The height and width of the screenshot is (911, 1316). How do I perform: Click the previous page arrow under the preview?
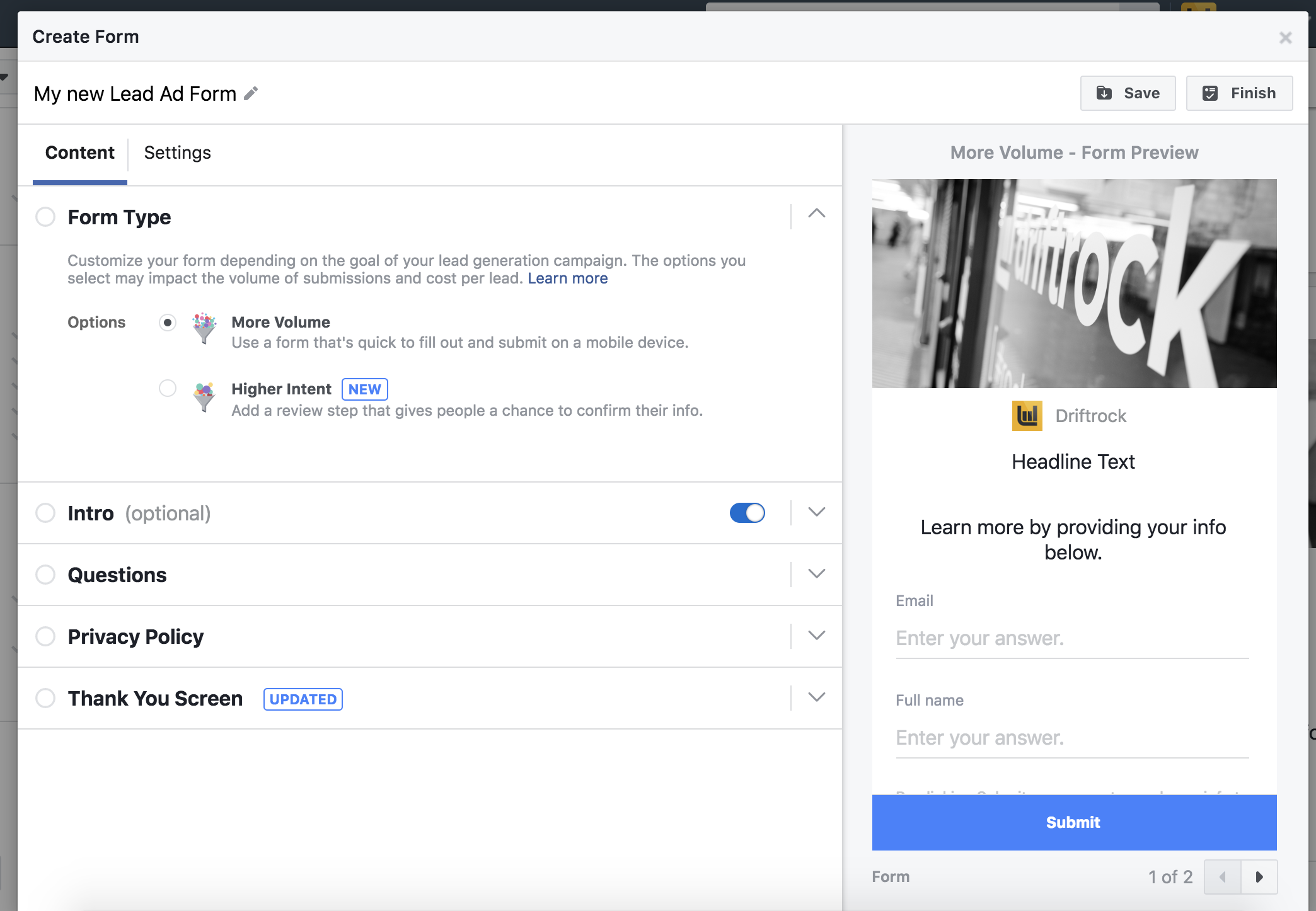point(1223,876)
